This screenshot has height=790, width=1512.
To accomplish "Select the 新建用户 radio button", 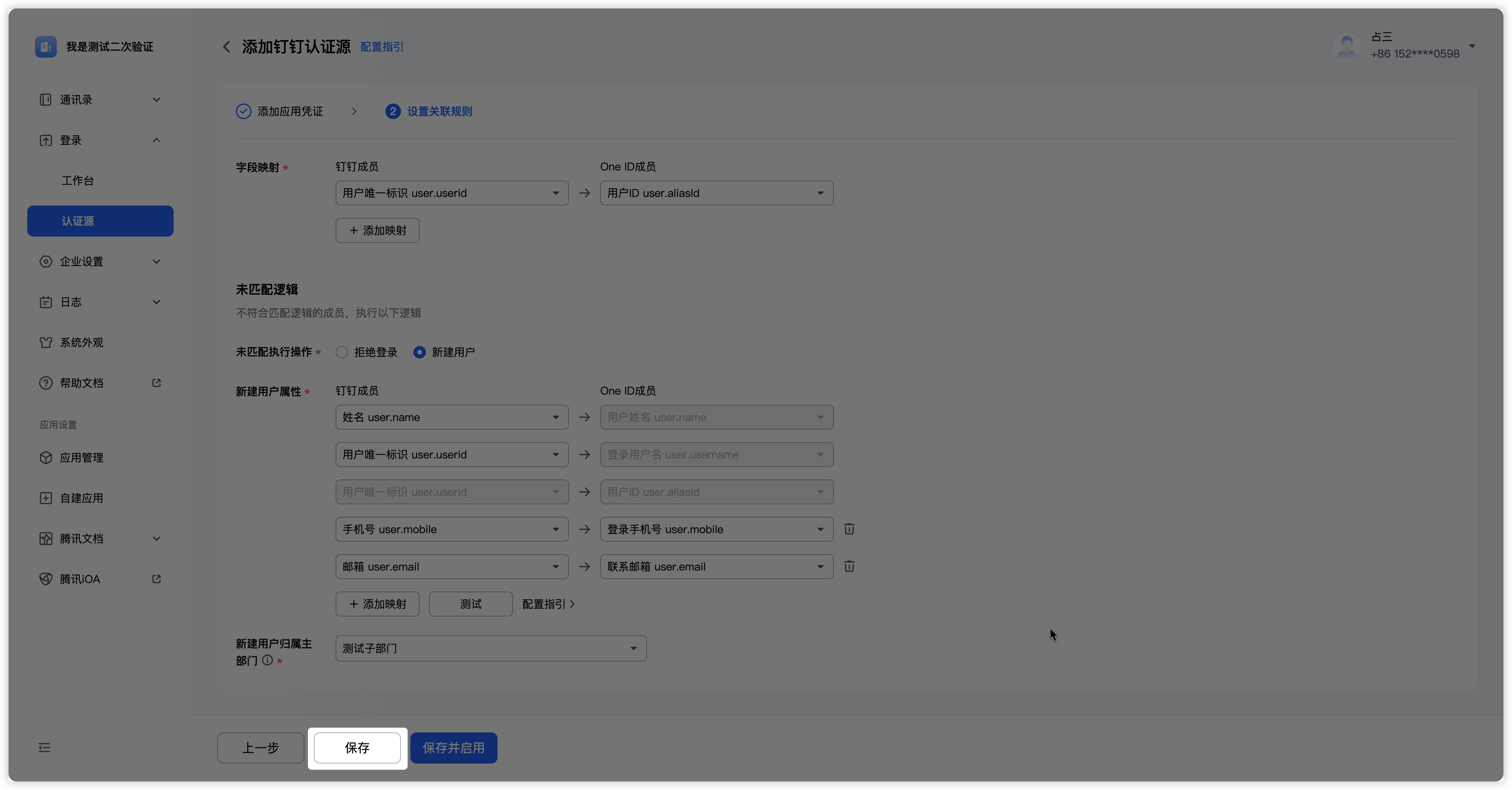I will tap(419, 352).
